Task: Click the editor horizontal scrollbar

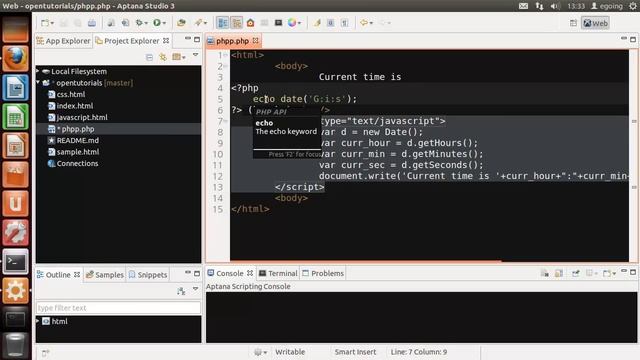Action: (x=365, y=261)
